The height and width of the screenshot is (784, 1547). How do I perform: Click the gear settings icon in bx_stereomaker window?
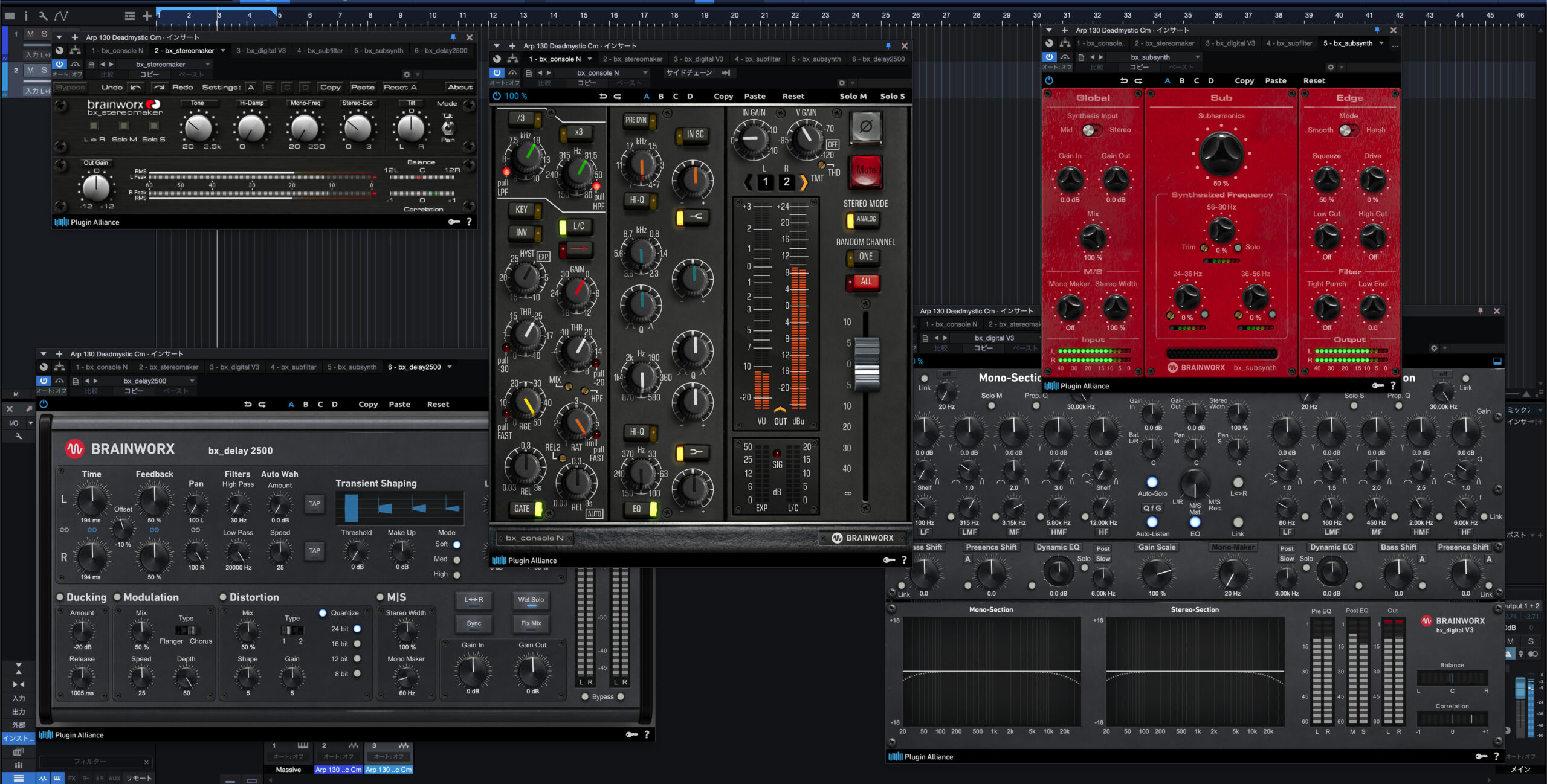point(407,74)
